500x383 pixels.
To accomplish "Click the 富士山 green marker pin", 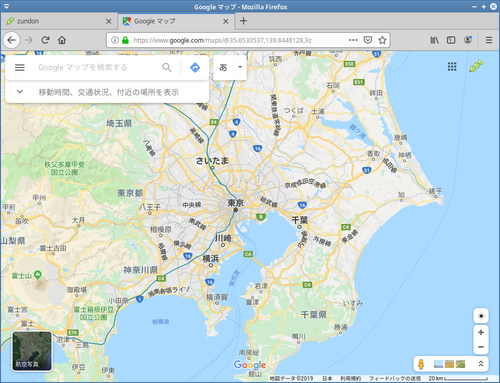I will (38, 274).
